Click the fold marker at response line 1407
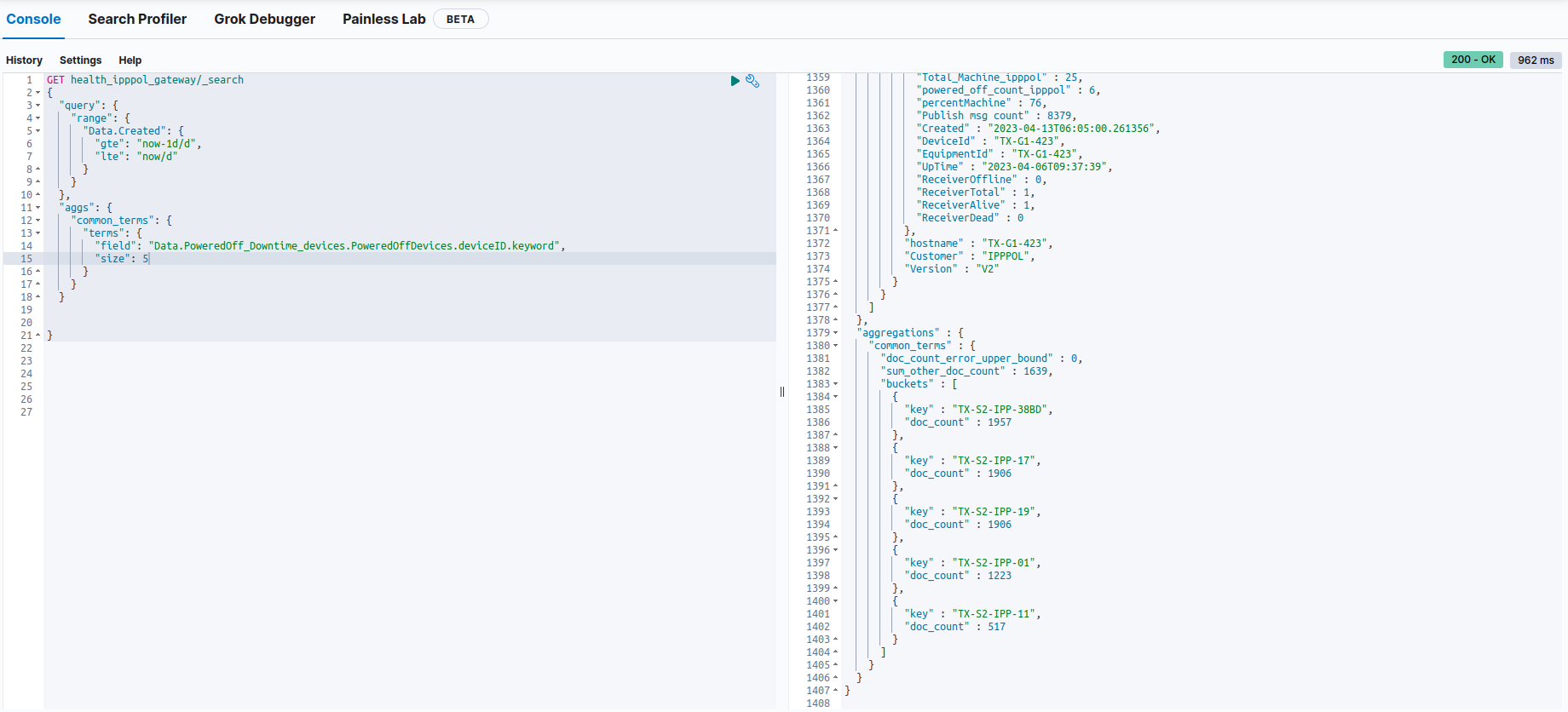 coord(835,691)
